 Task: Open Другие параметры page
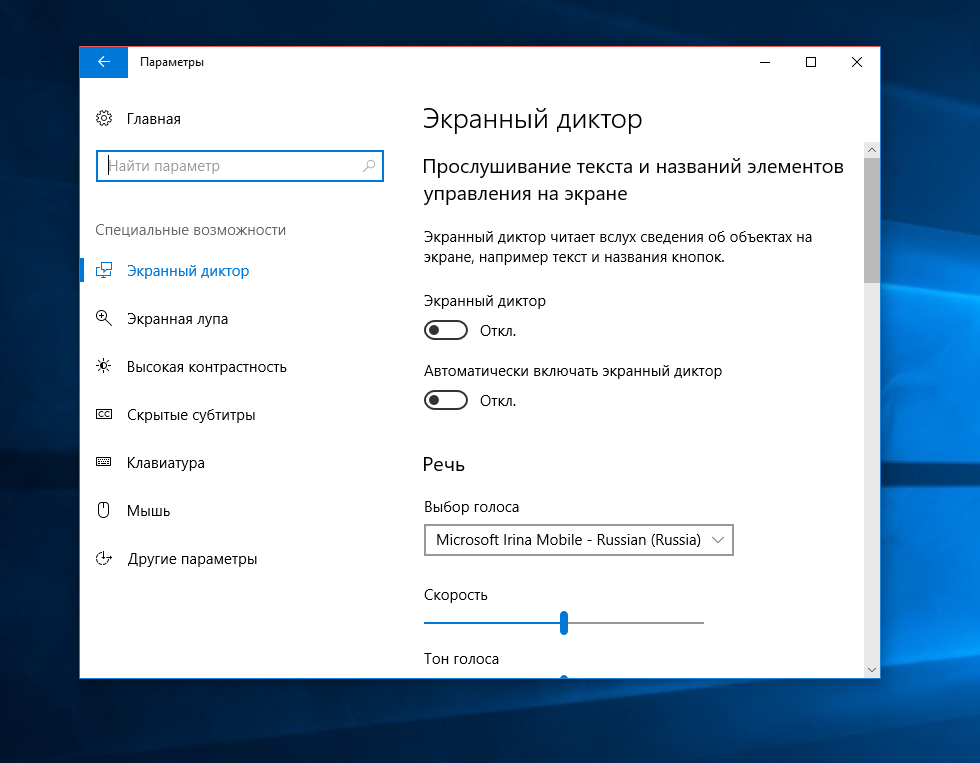[x=192, y=559]
